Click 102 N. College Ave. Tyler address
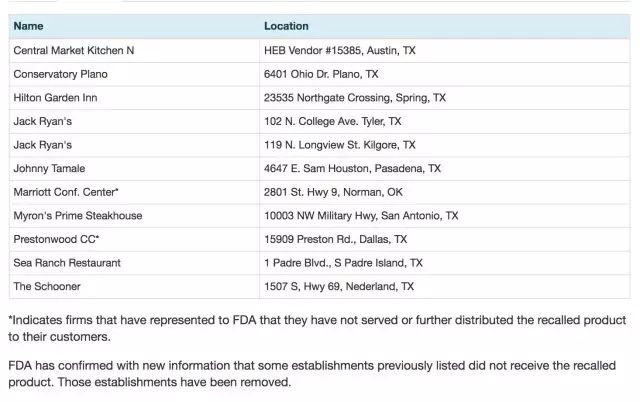The image size is (640, 402). [x=332, y=122]
